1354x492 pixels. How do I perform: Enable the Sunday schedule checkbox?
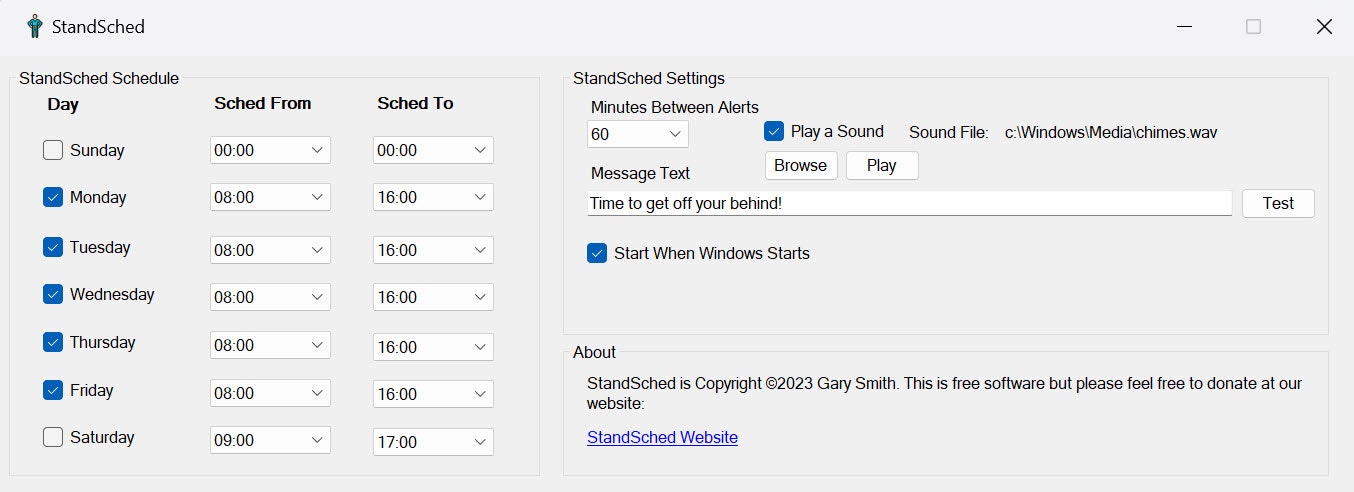coord(53,151)
